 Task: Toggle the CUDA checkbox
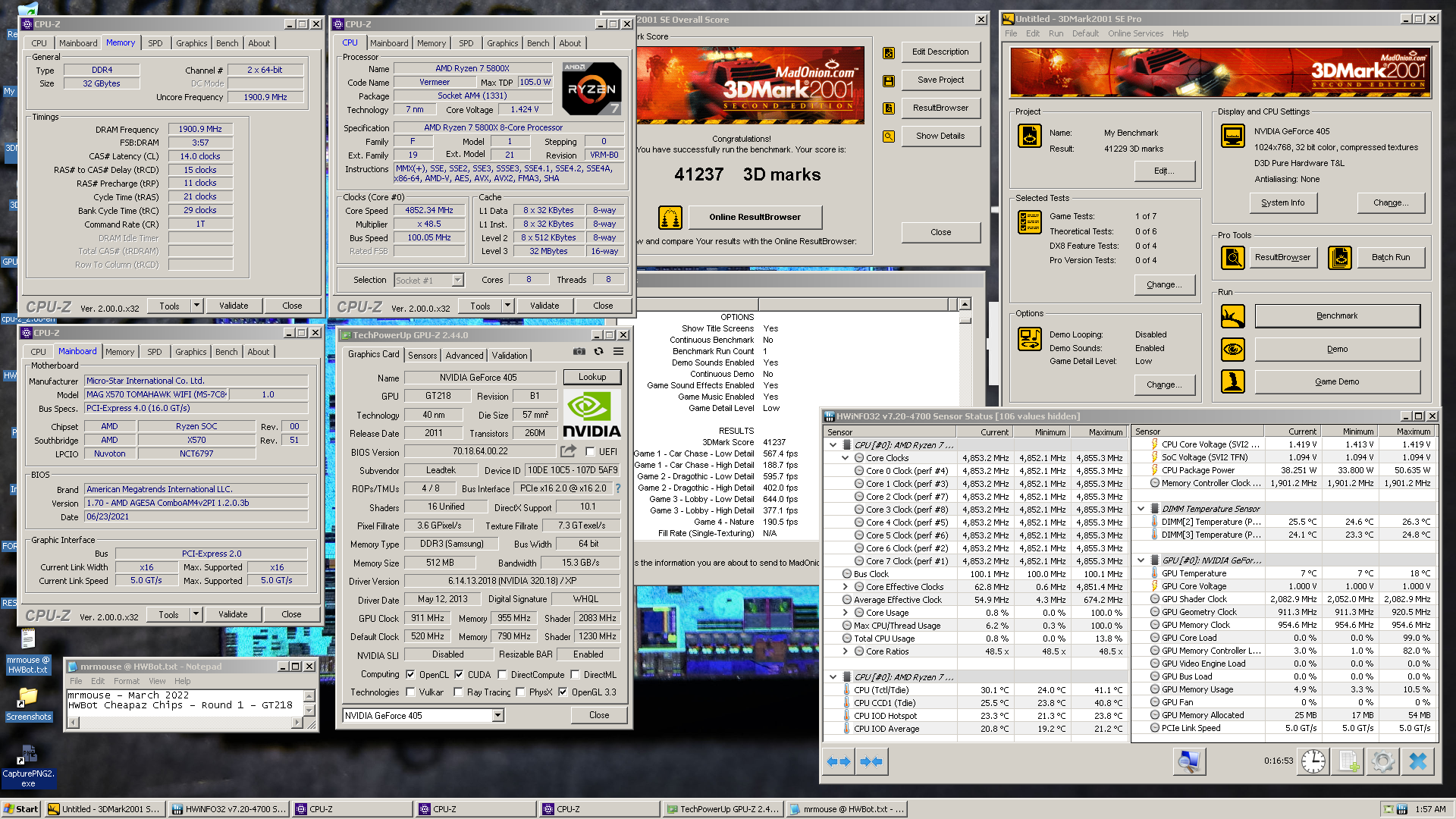(459, 674)
